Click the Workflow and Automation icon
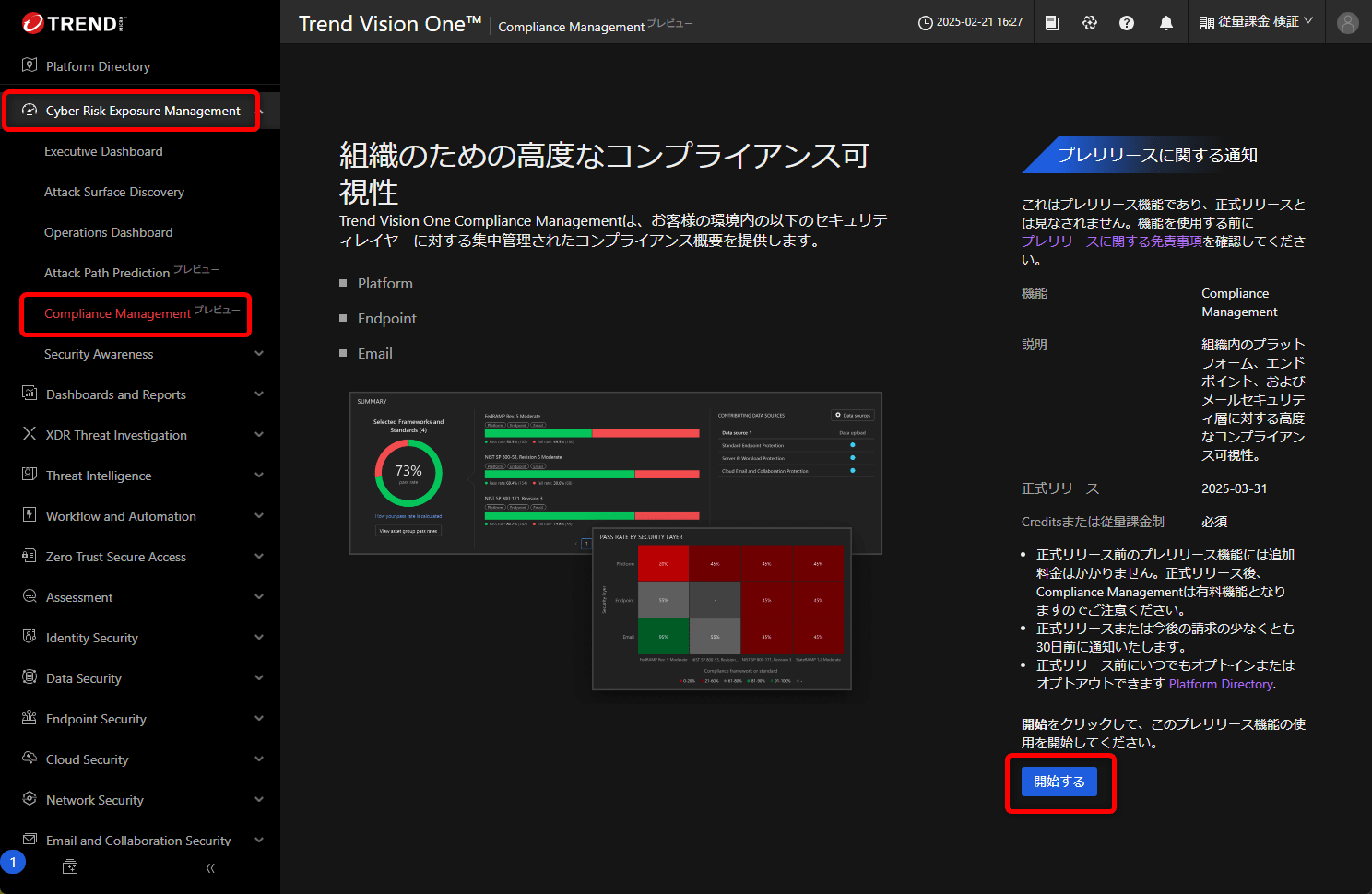1372x894 pixels. click(30, 515)
